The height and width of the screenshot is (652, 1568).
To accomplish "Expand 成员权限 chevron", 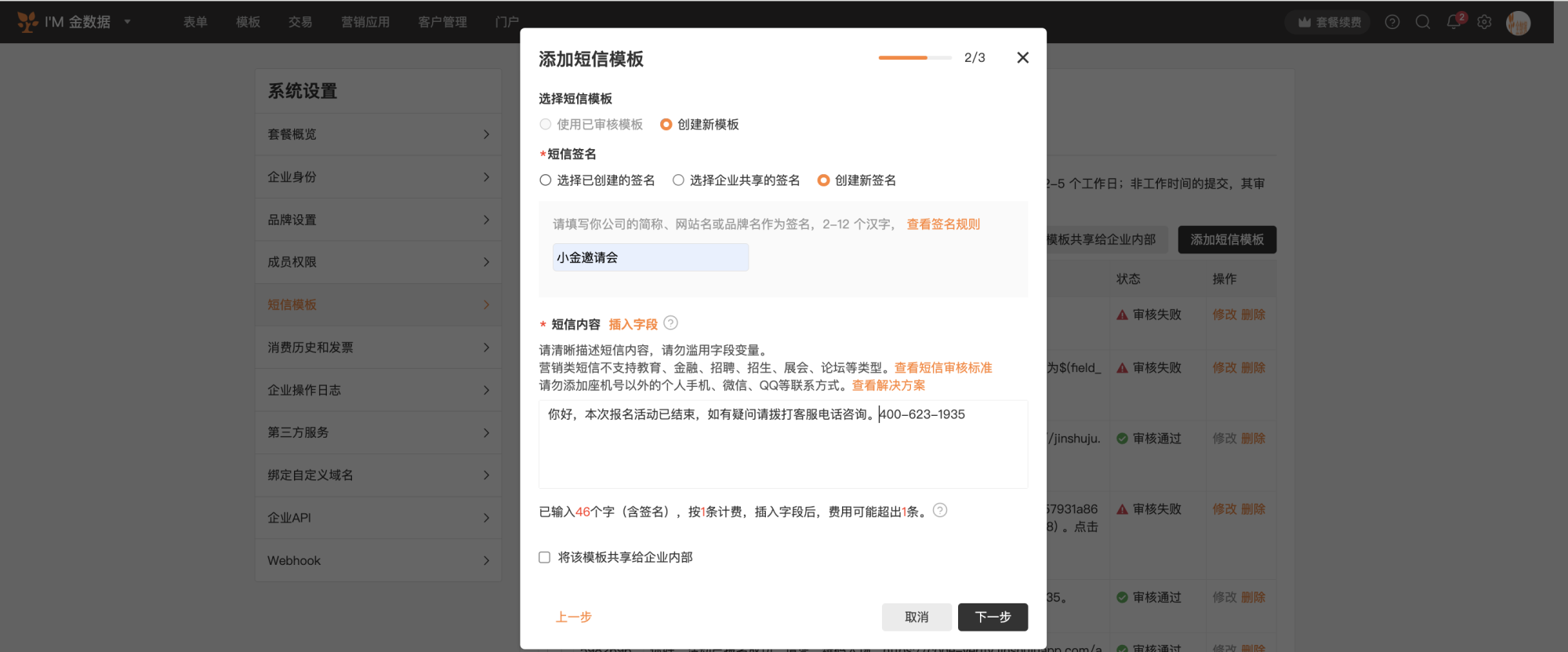I will pyautogui.click(x=486, y=262).
